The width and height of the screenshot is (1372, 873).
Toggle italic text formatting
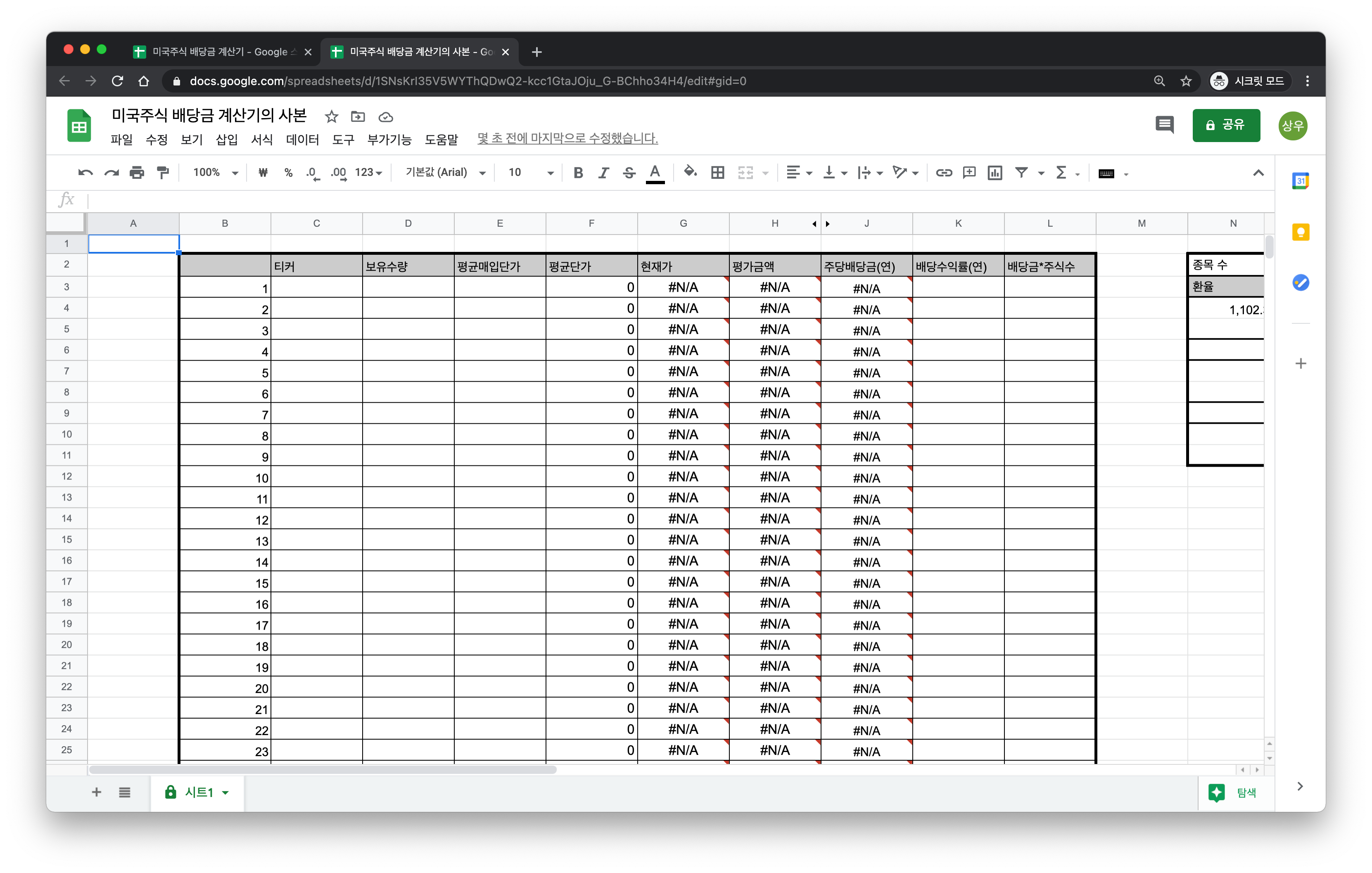[603, 173]
